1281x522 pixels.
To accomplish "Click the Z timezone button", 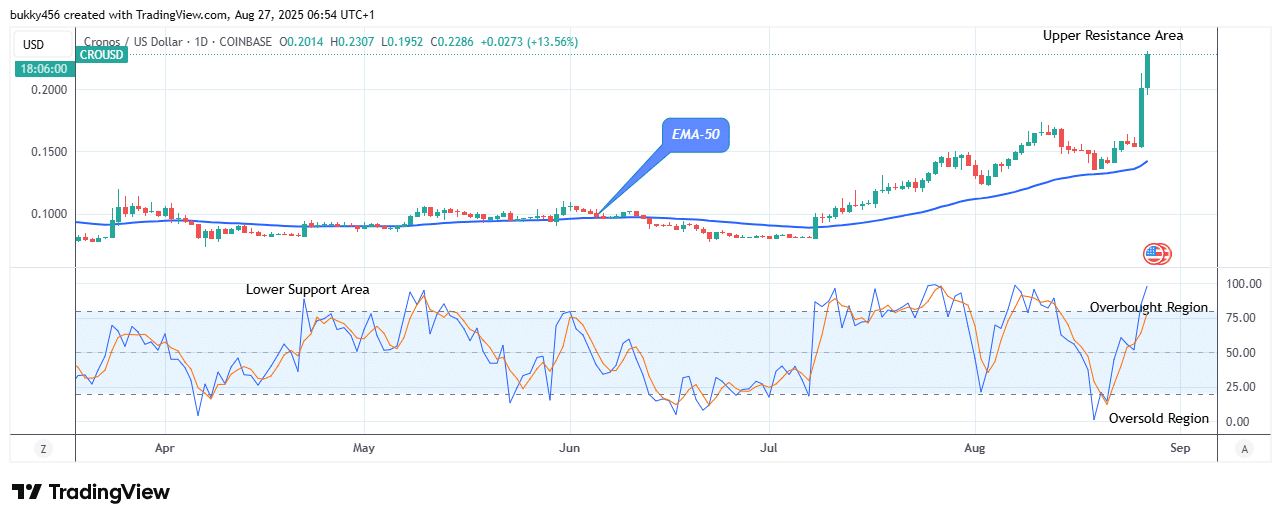I will pyautogui.click(x=43, y=450).
